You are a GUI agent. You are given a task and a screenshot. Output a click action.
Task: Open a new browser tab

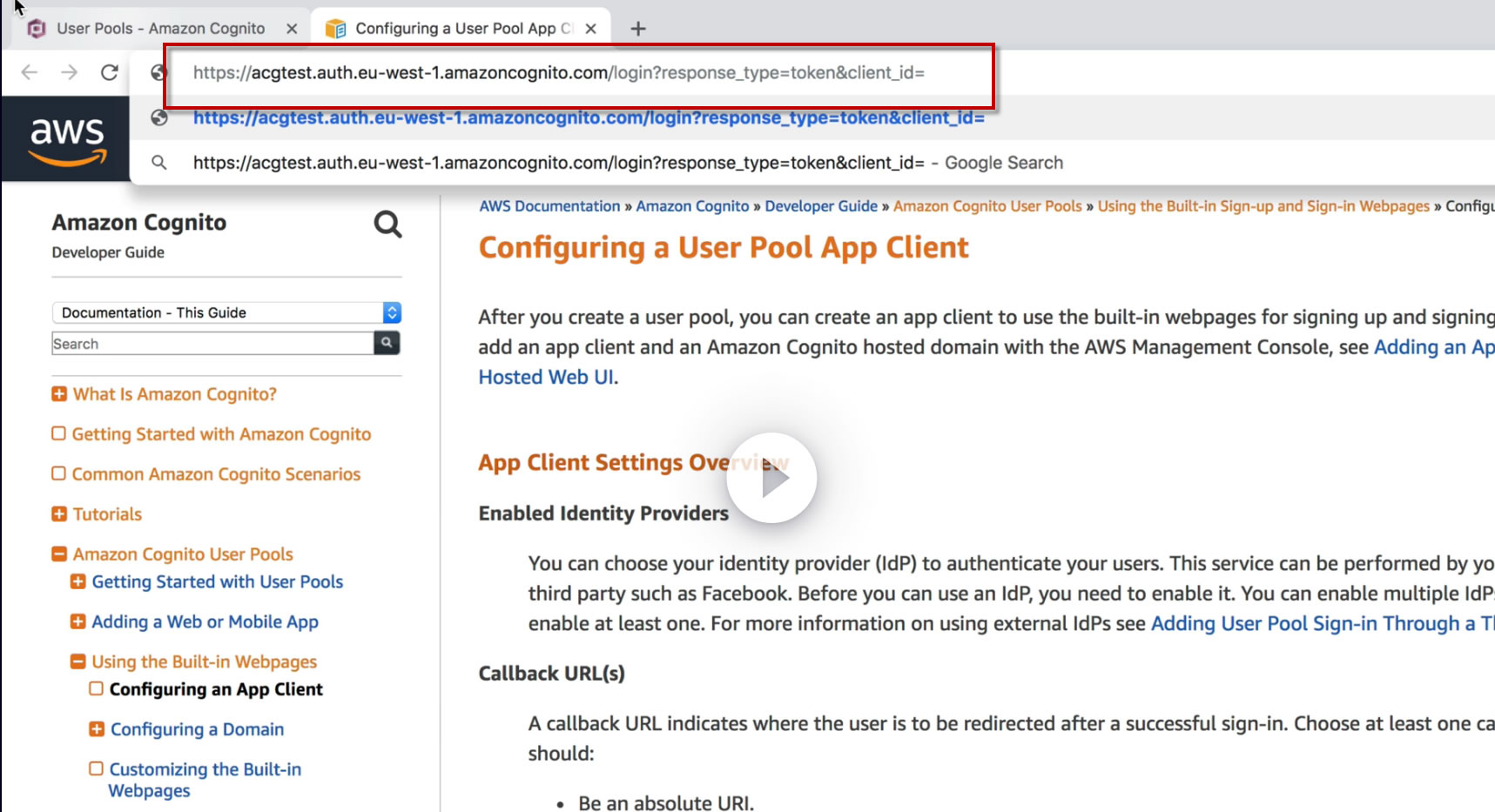point(638,29)
